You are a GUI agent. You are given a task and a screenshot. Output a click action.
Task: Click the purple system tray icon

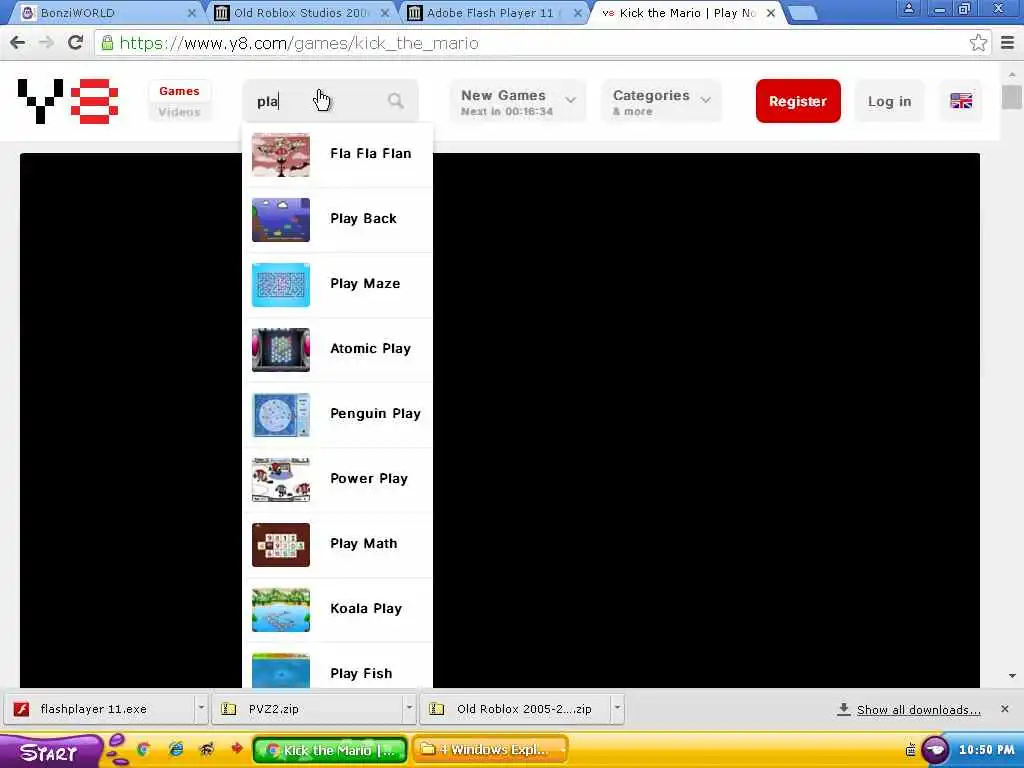[x=935, y=750]
